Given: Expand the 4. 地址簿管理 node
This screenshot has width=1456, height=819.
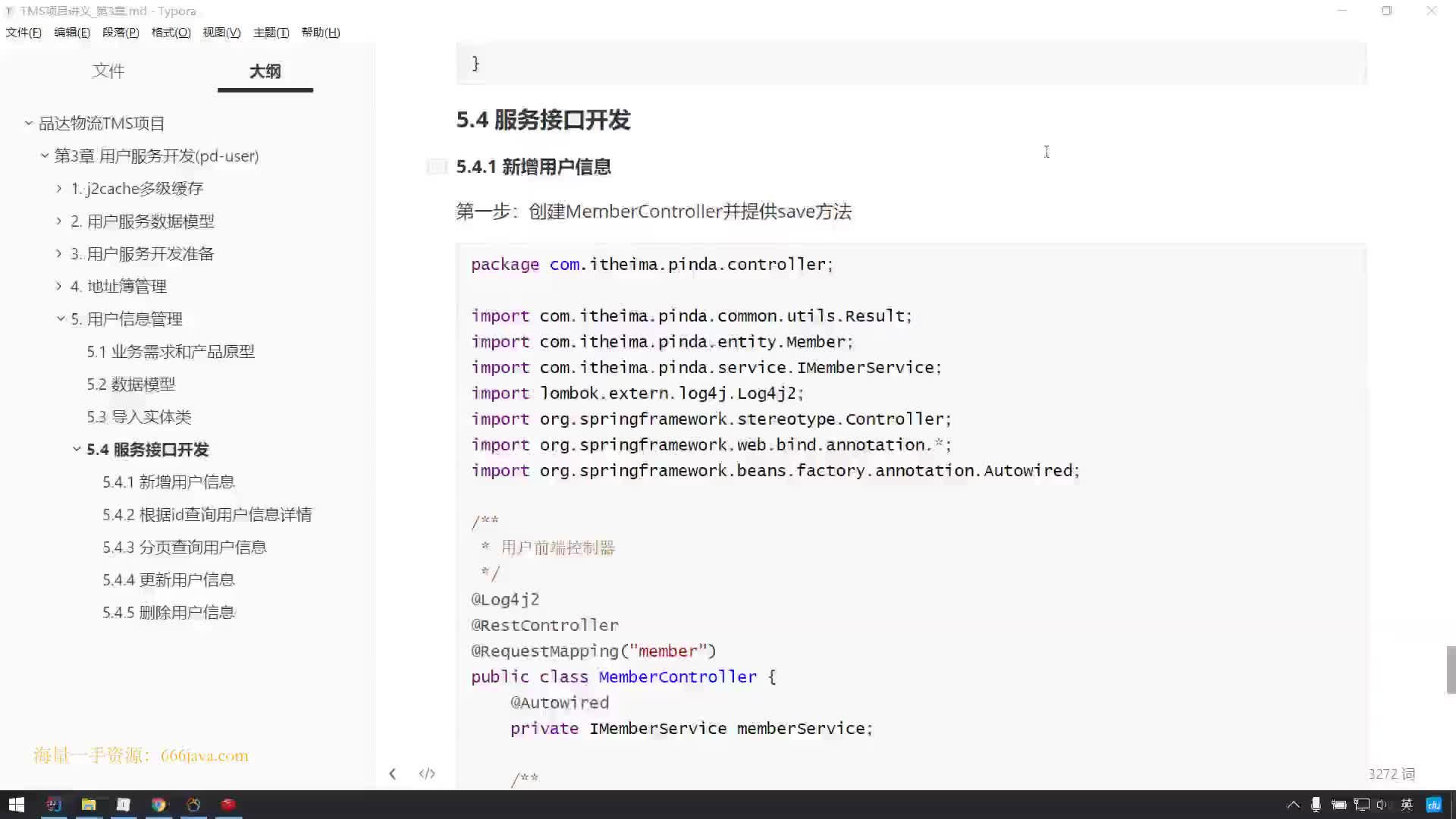Looking at the screenshot, I should 59,286.
